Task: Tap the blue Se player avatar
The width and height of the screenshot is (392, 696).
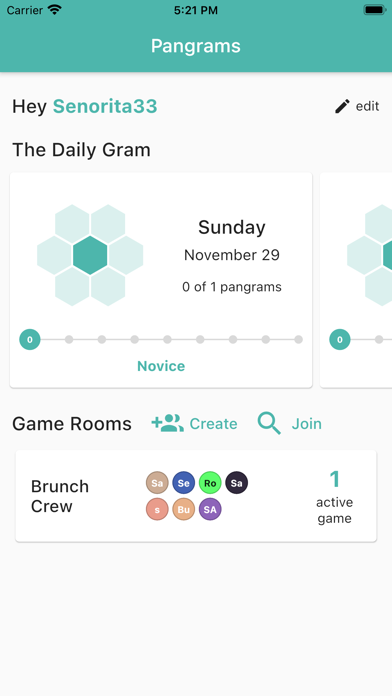Action: point(183,483)
